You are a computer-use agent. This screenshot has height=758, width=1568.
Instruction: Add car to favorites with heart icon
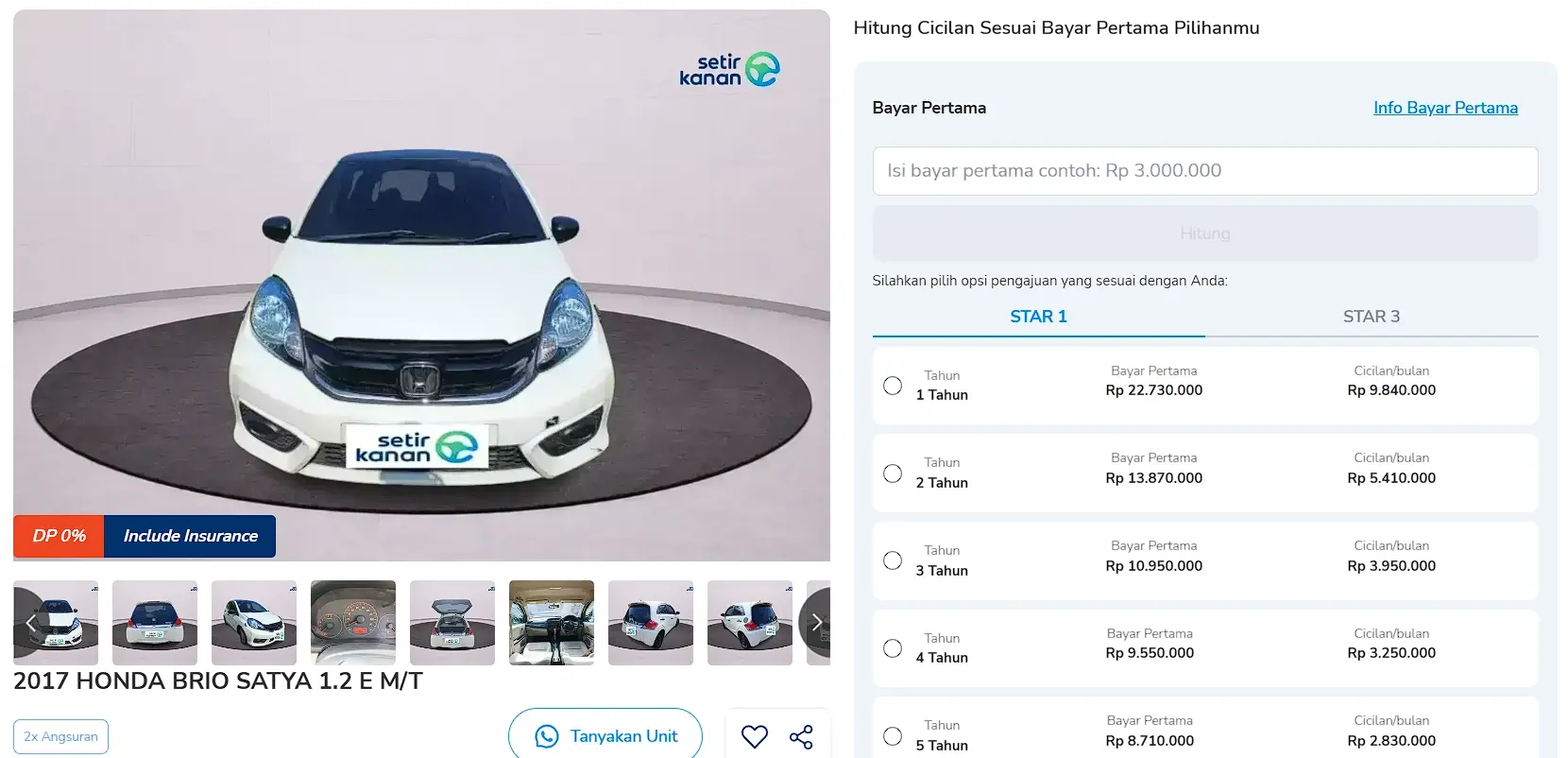(754, 736)
